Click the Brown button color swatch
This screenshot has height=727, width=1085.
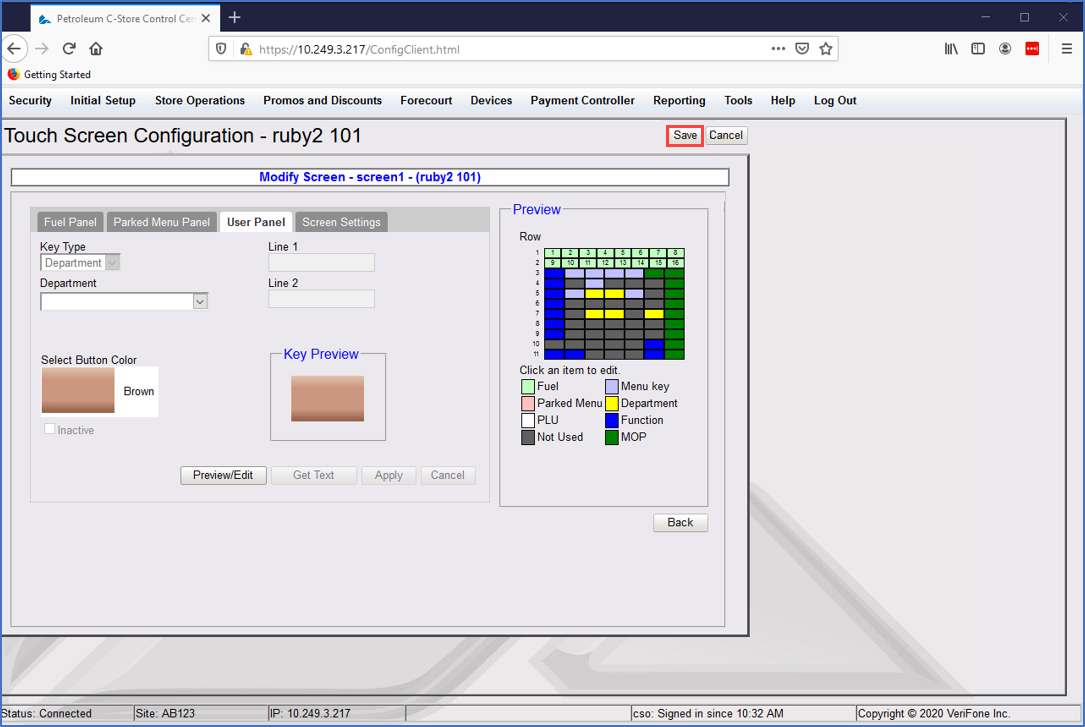pyautogui.click(x=78, y=390)
